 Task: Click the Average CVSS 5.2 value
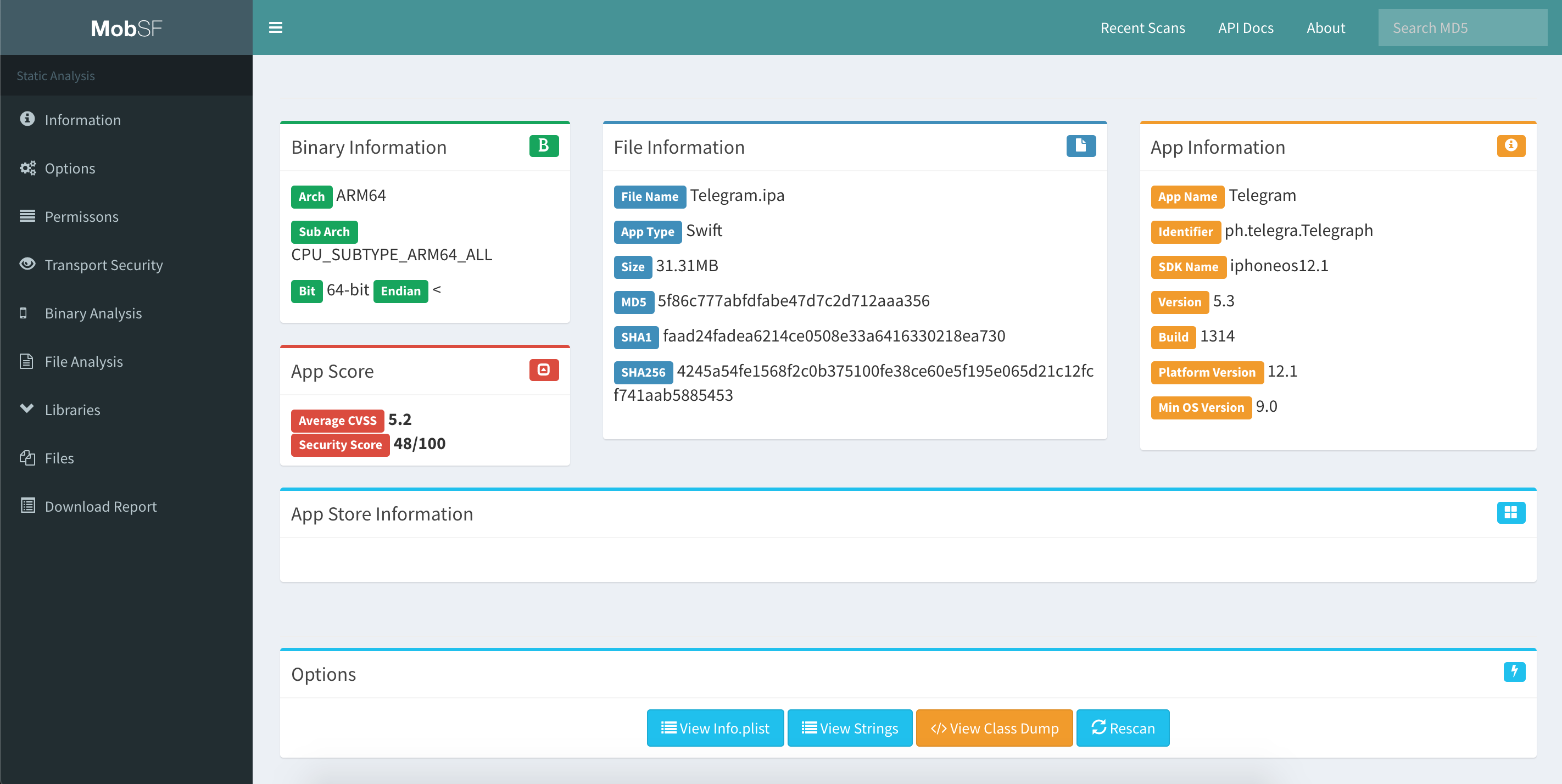coord(400,419)
